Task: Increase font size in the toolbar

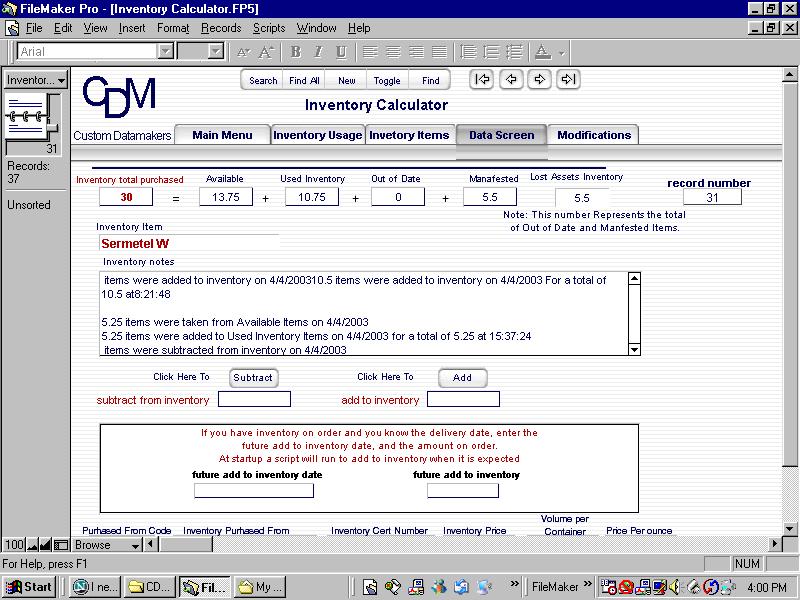Action: point(266,52)
